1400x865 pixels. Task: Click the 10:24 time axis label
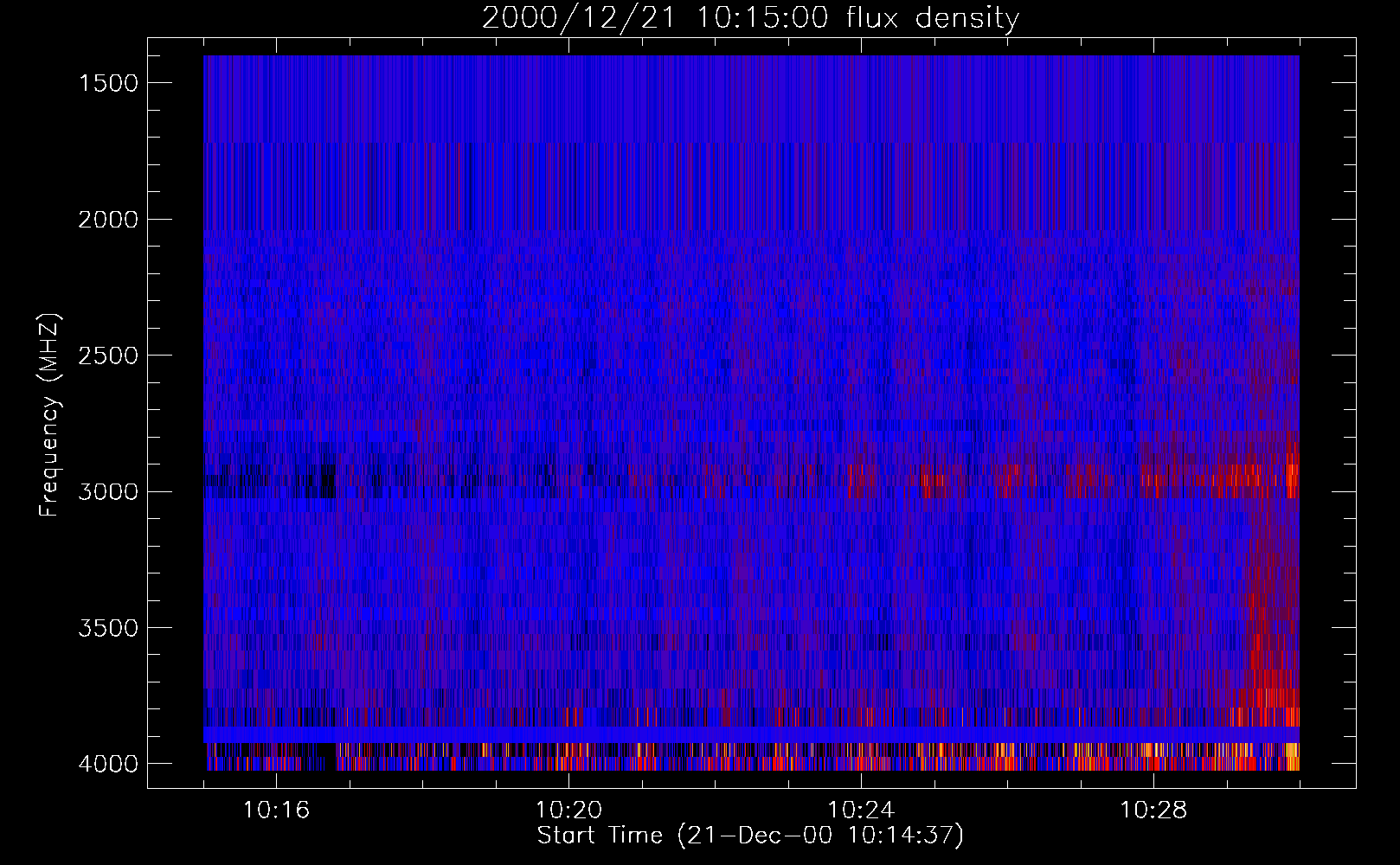point(861,811)
